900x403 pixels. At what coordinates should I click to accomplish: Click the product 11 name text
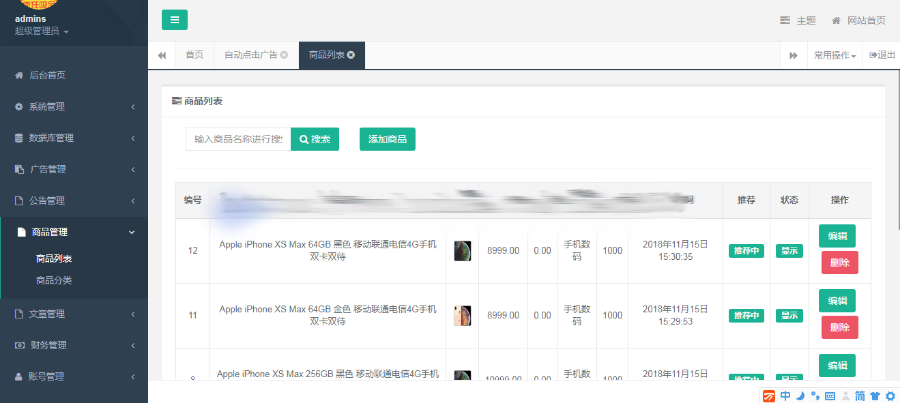pos(328,316)
